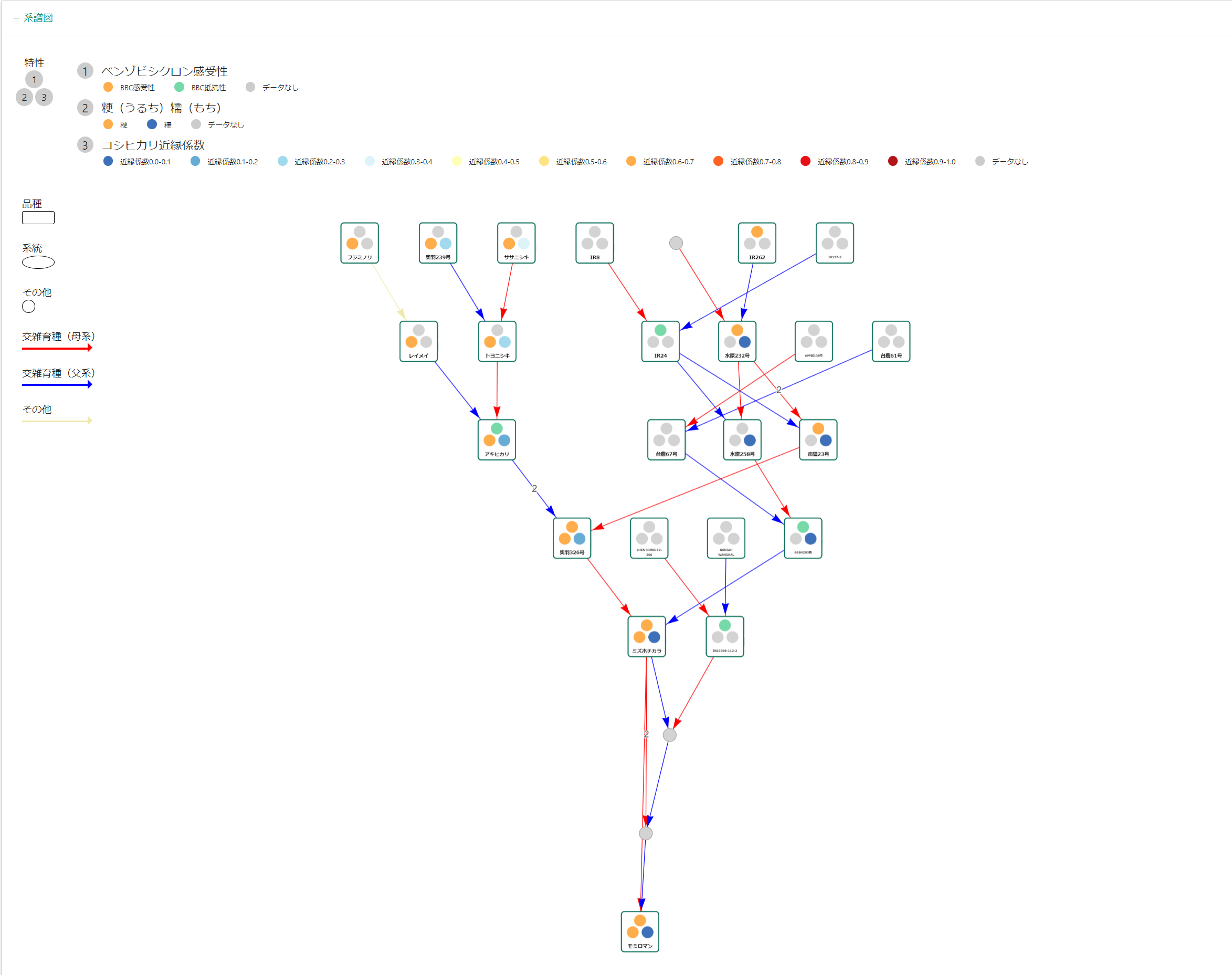Viewport: 1232px width, 975px height.
Task: Open the 奥羽326号 node
Action: (572, 538)
